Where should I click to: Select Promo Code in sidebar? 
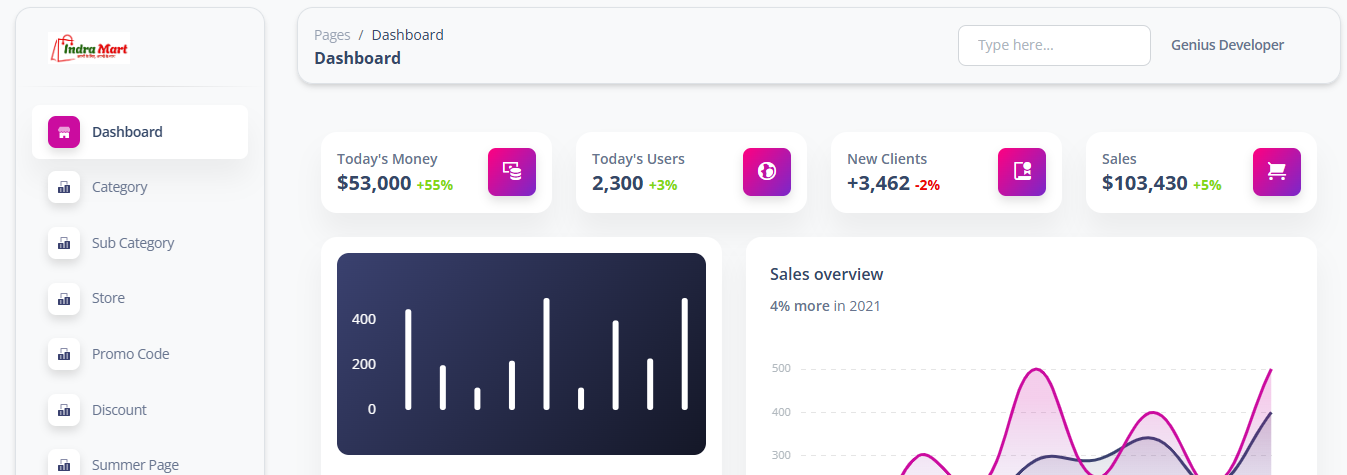pos(130,354)
